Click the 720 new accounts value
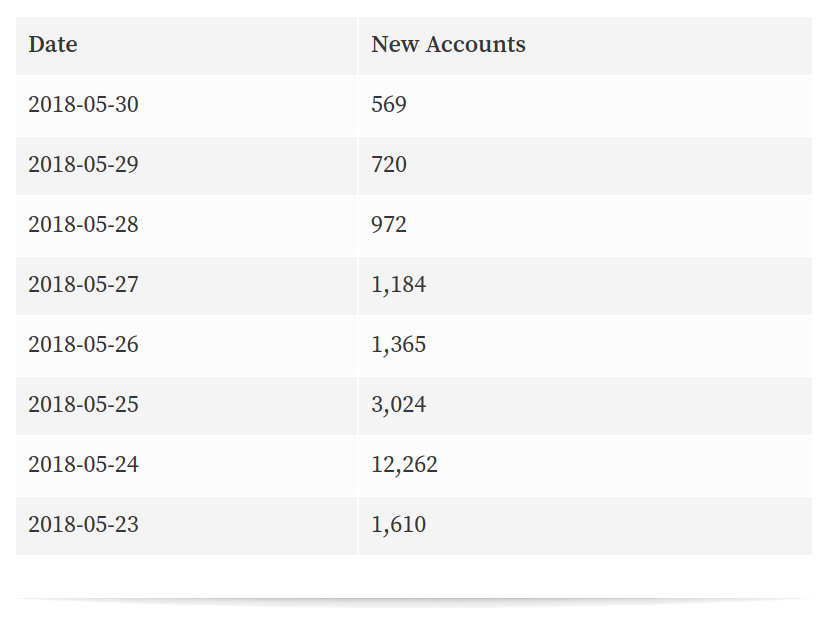Image resolution: width=823 pixels, height=623 pixels. (389, 164)
